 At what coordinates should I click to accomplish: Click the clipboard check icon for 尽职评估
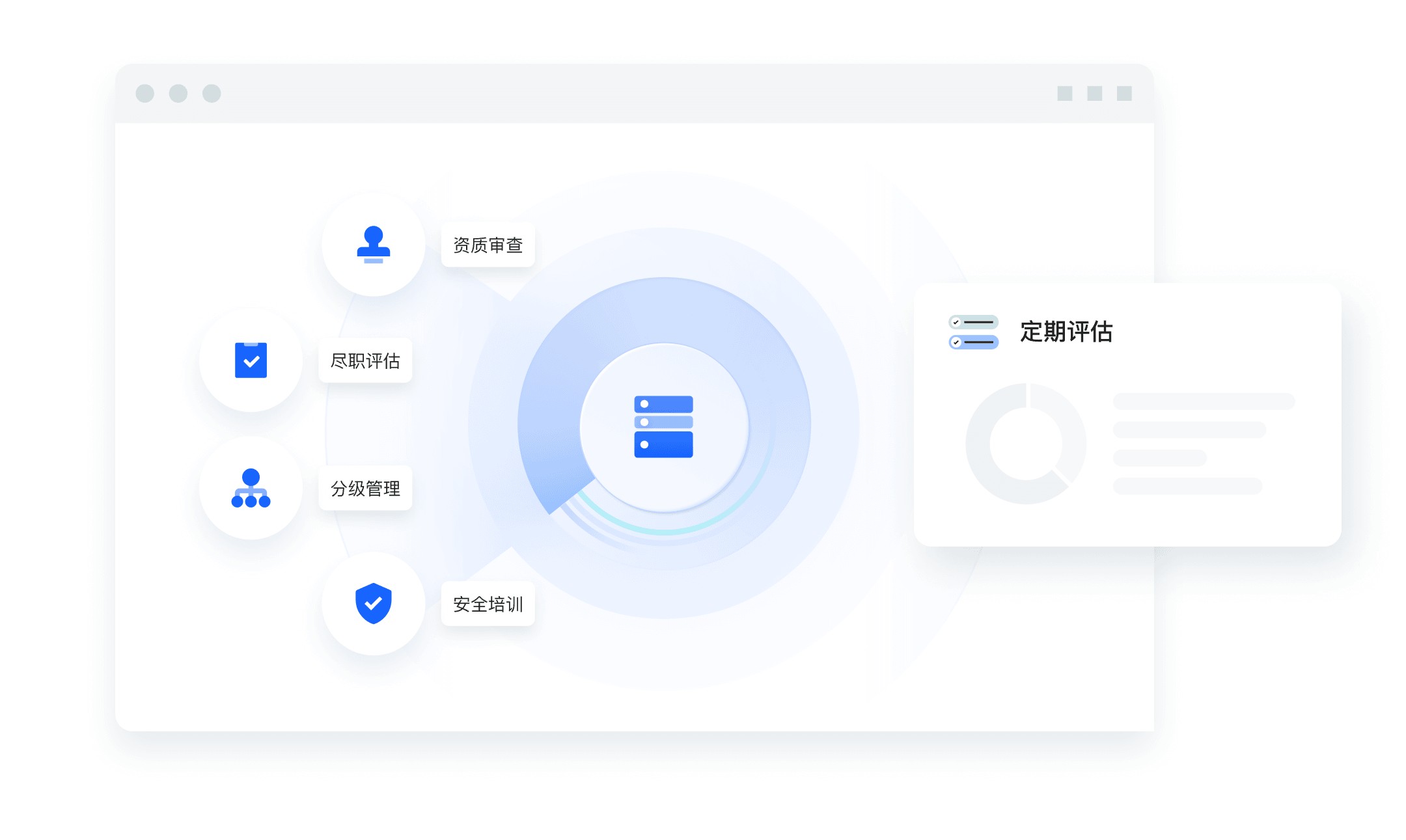point(251,360)
